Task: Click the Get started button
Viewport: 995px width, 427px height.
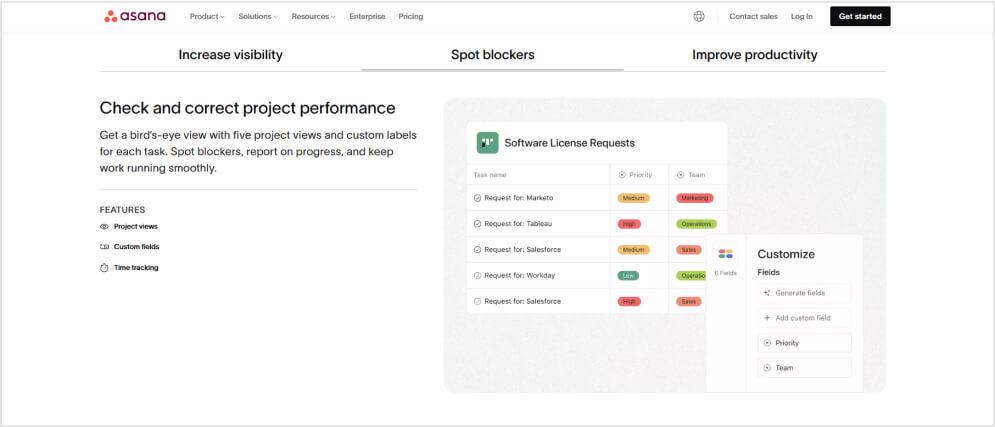Action: coord(860,16)
